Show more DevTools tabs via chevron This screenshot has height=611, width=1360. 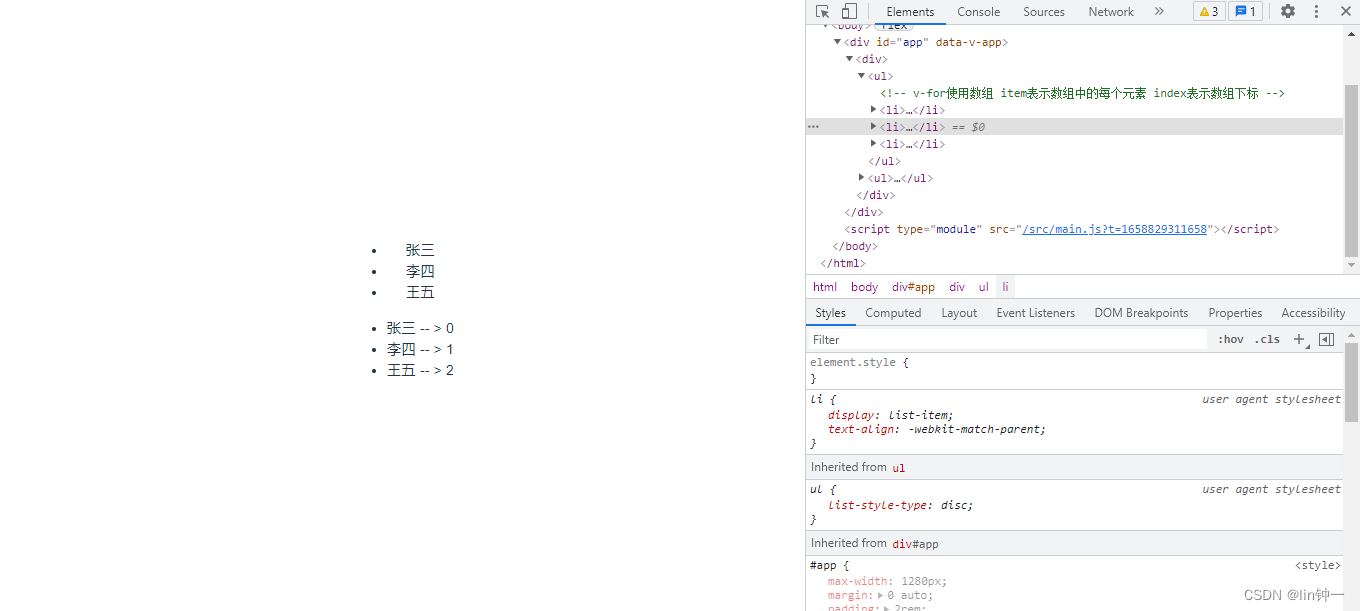[x=1159, y=12]
